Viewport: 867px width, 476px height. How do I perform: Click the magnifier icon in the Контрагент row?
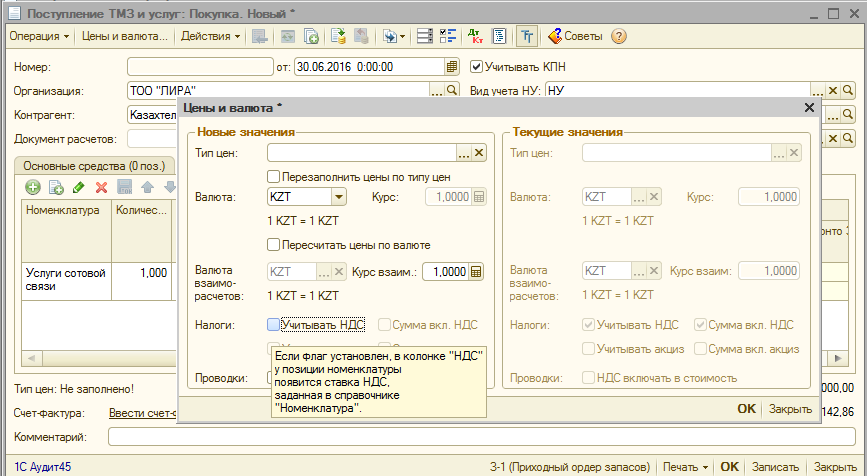click(848, 115)
